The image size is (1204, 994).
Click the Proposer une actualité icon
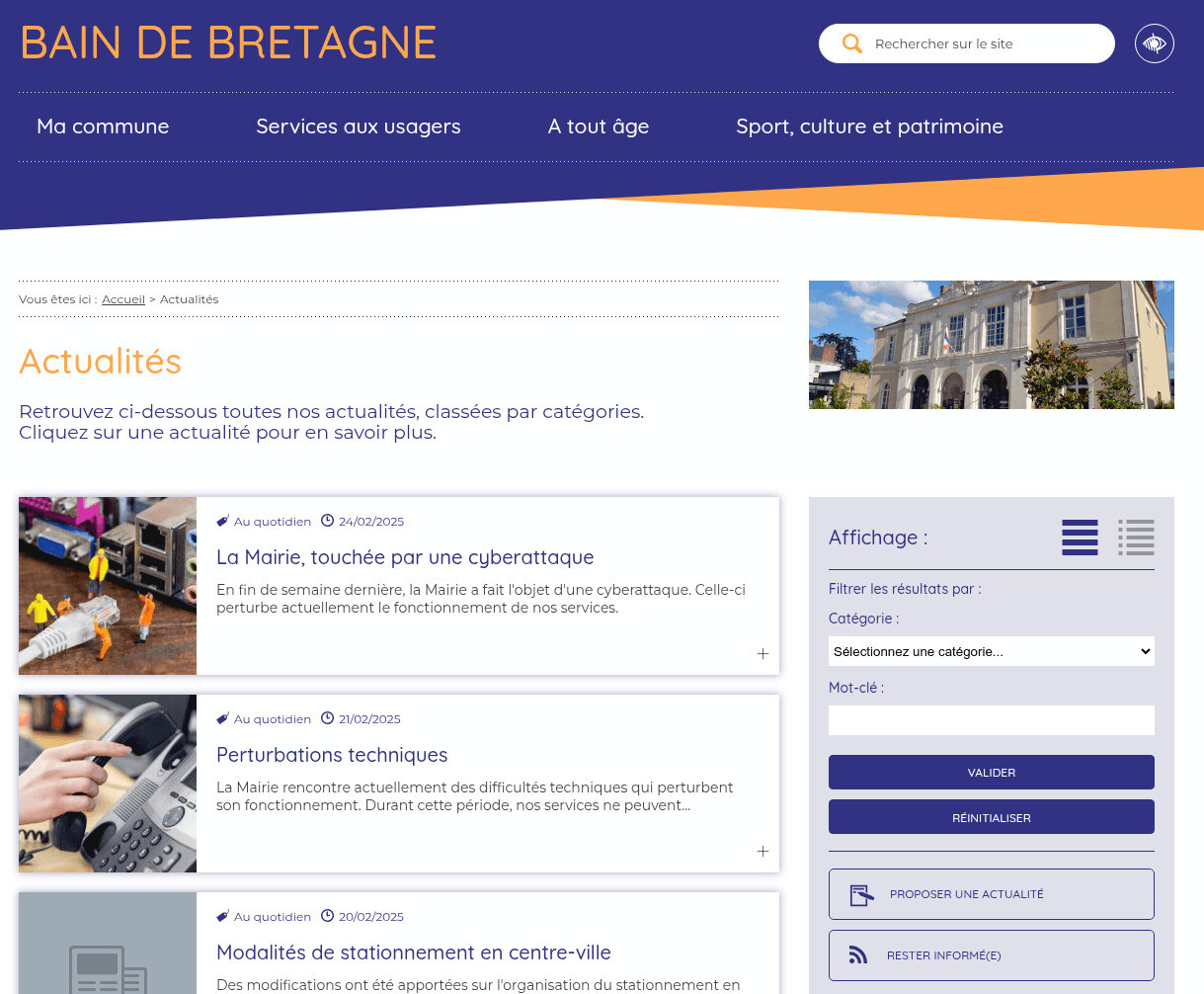pos(862,895)
